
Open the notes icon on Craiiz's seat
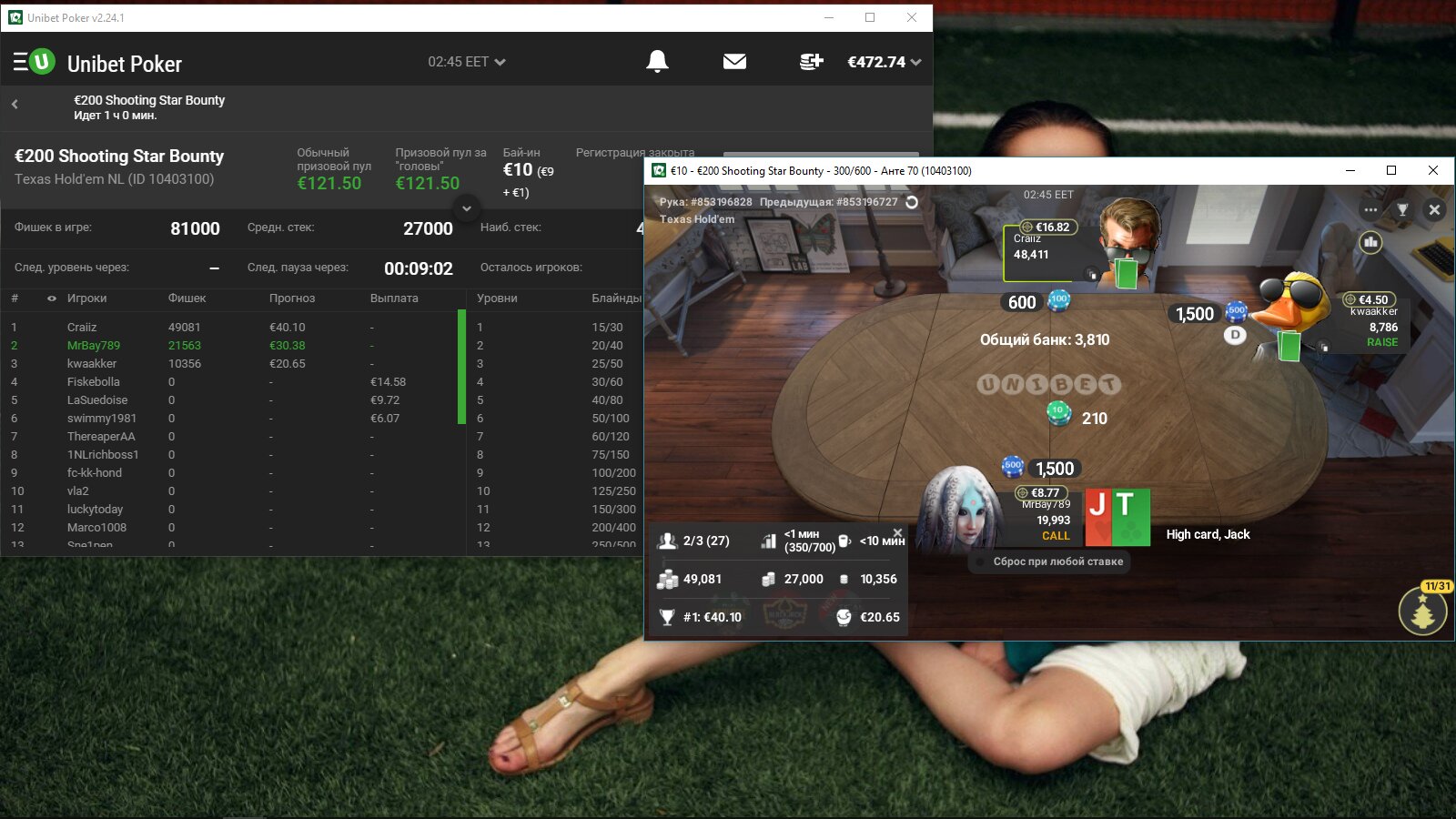click(x=1092, y=274)
